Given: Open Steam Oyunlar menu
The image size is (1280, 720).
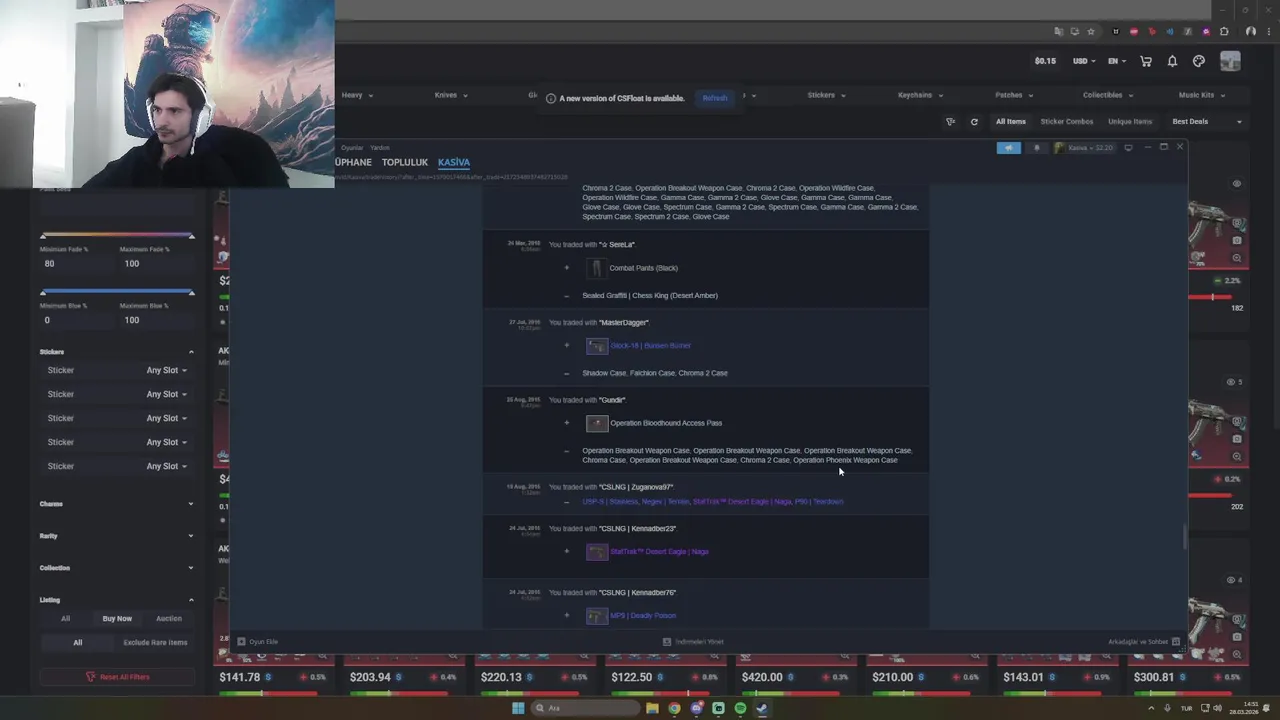Looking at the screenshot, I should coord(352,148).
